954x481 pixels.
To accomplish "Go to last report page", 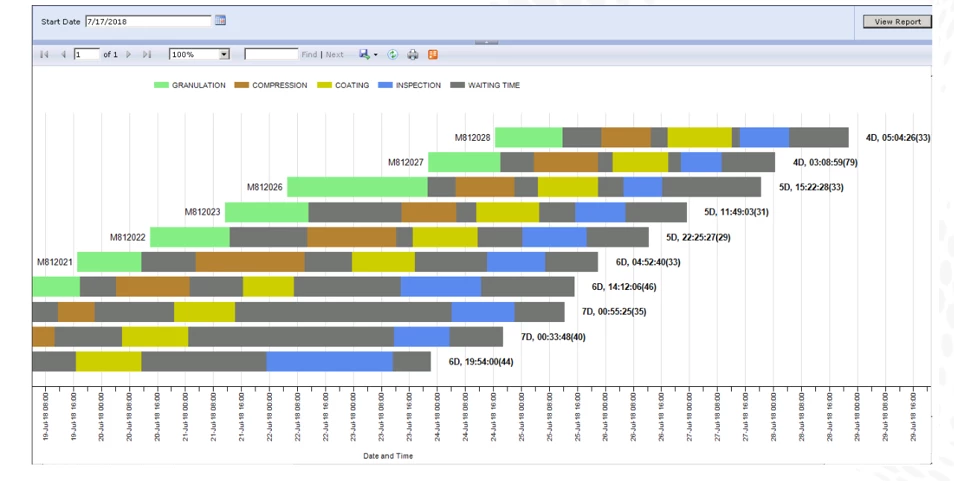I will (x=147, y=55).
